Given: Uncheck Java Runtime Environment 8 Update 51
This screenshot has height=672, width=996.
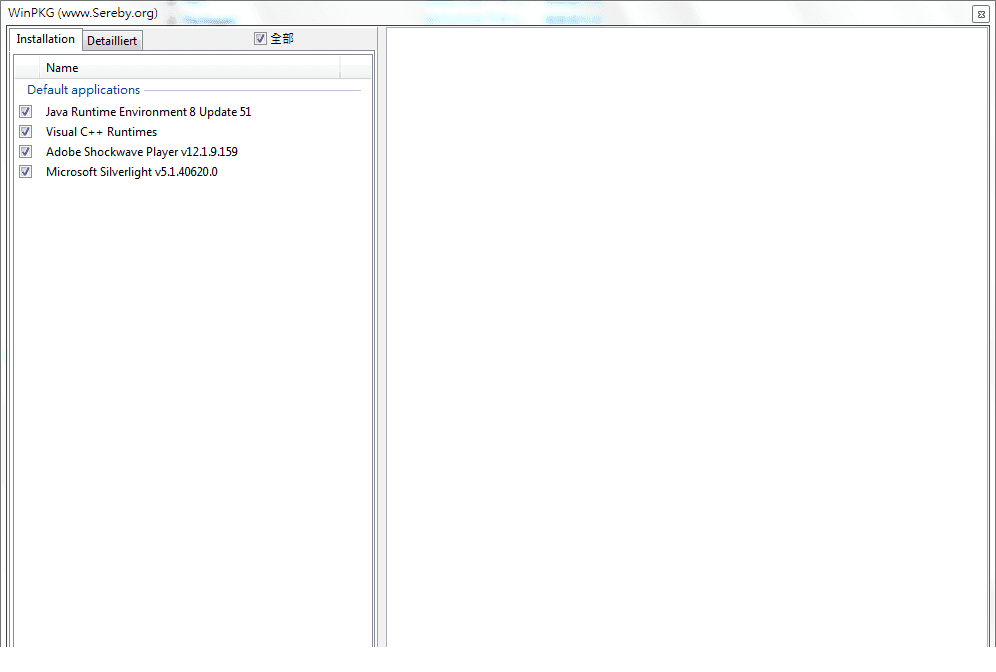Looking at the screenshot, I should (25, 111).
